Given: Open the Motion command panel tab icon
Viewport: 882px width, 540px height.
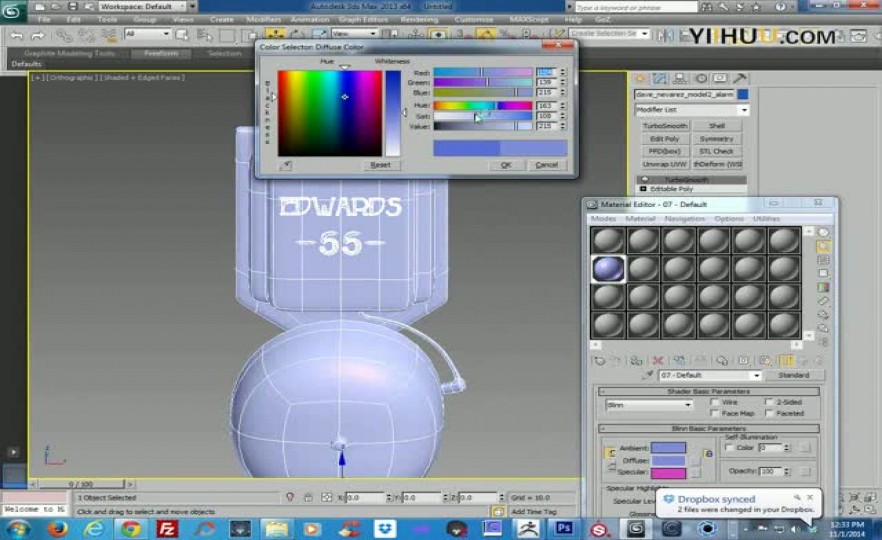Looking at the screenshot, I should pos(701,78).
